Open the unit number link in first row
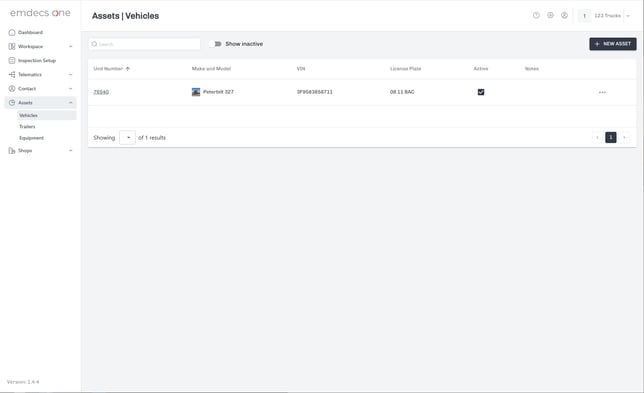The width and height of the screenshot is (644, 393). (101, 92)
